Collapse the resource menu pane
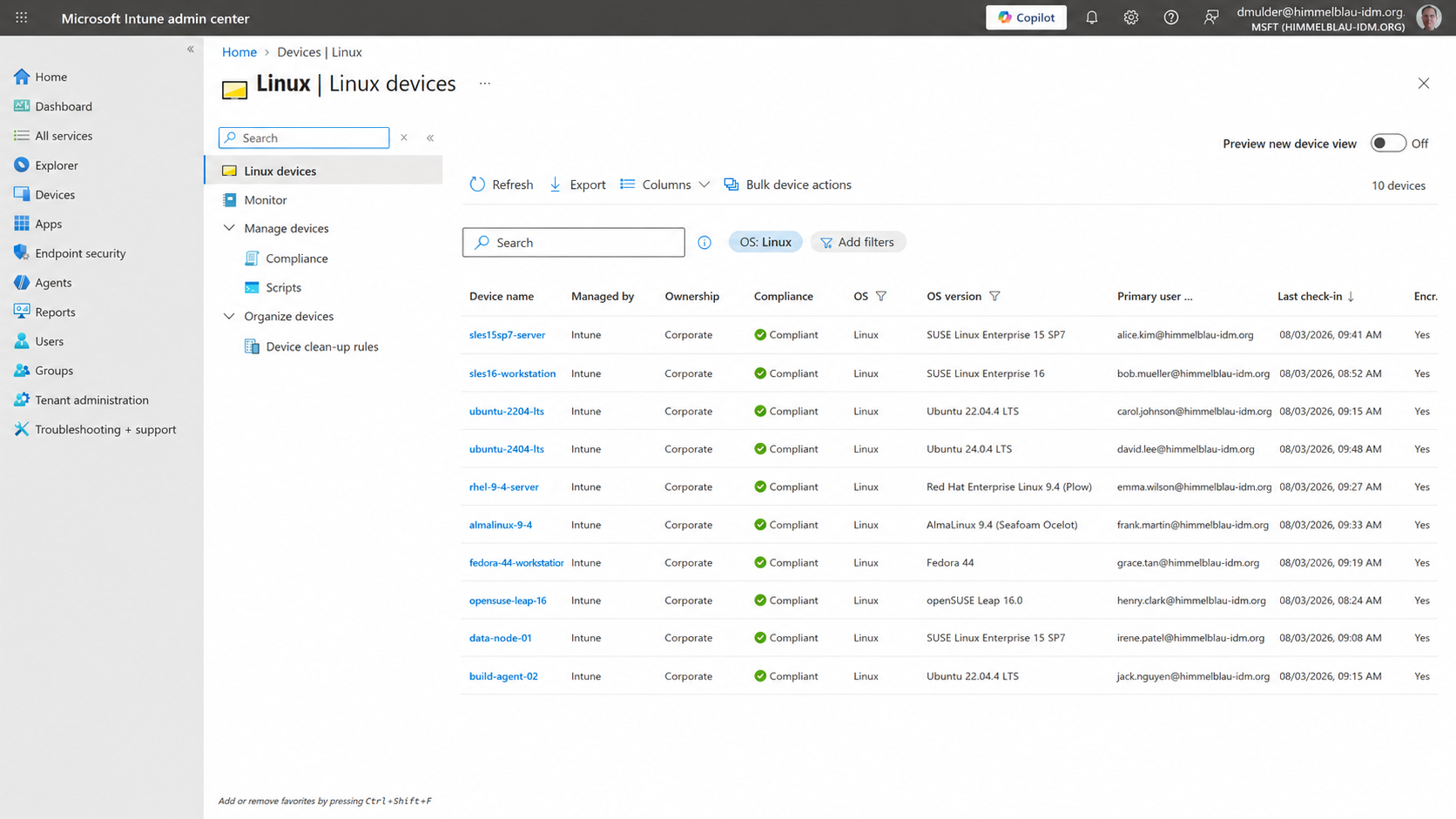The height and width of the screenshot is (819, 1456). pyautogui.click(x=430, y=138)
